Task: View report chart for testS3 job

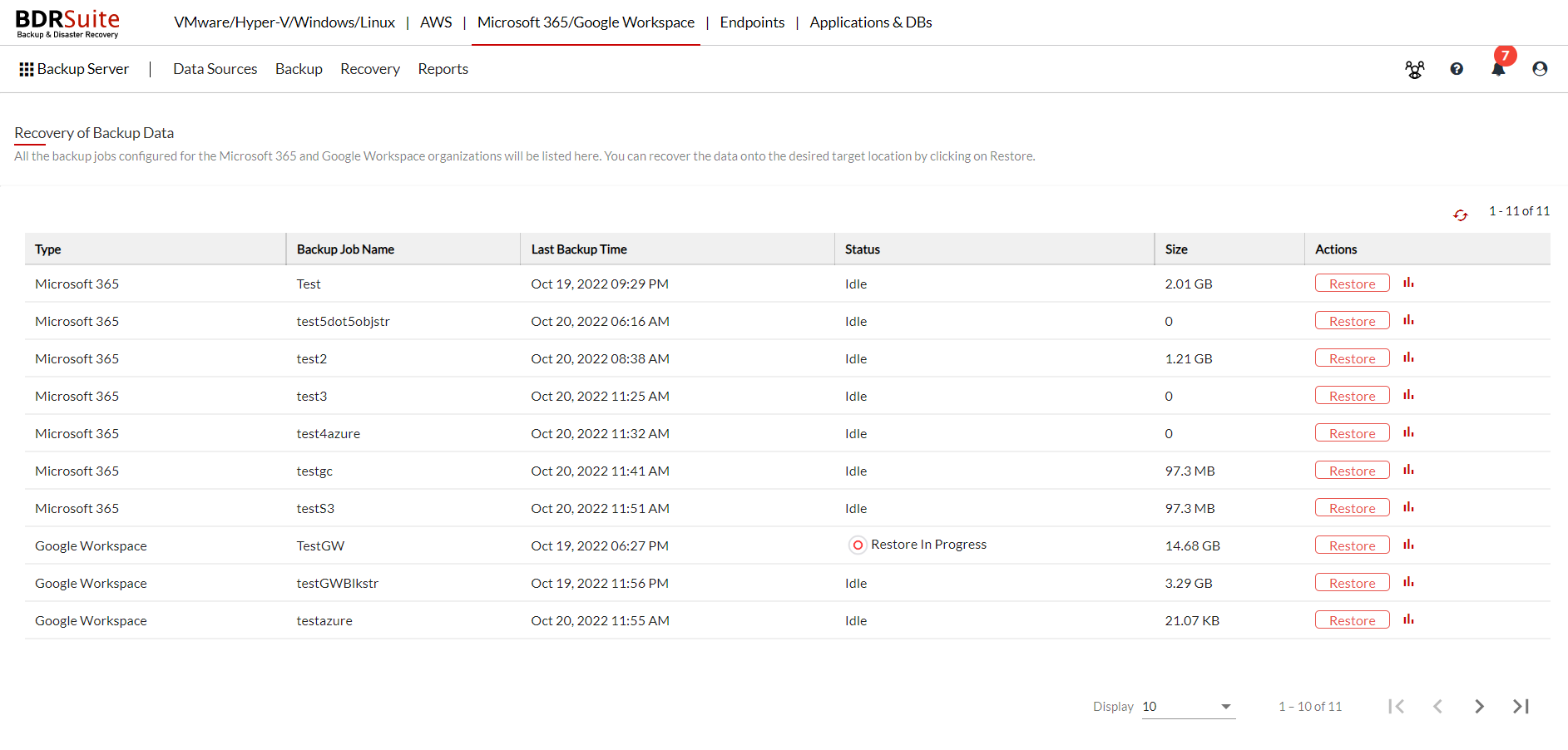Action: click(1408, 507)
